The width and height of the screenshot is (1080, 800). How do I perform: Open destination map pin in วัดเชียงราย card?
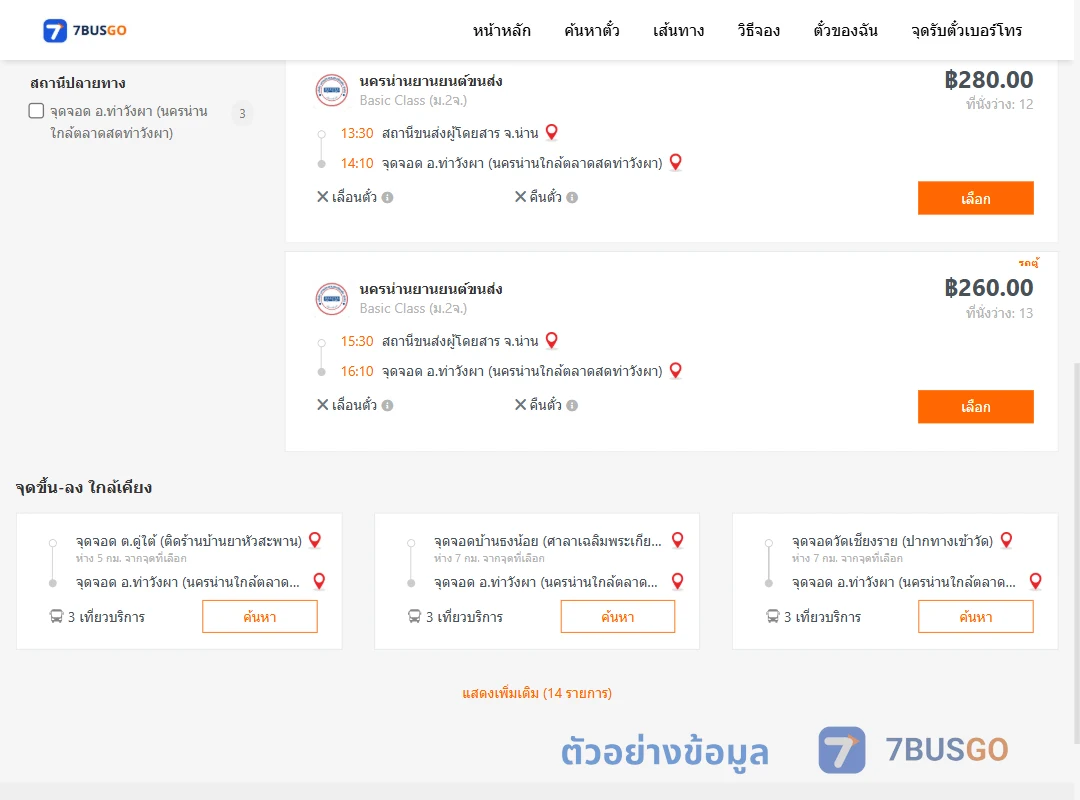click(1035, 581)
